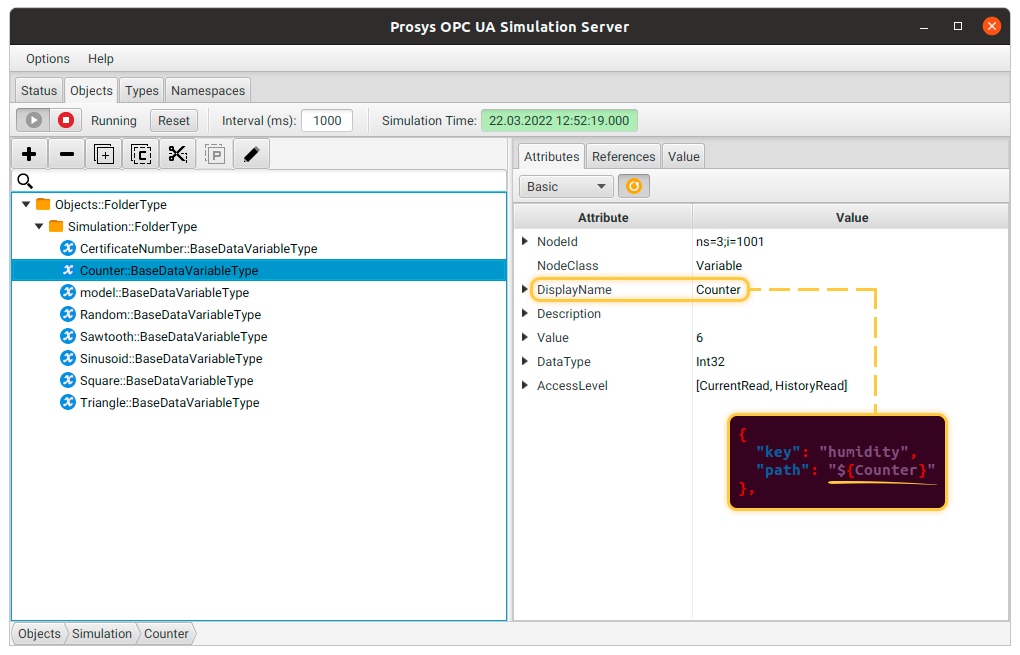Expand the DisplayName attribute row

tap(525, 289)
